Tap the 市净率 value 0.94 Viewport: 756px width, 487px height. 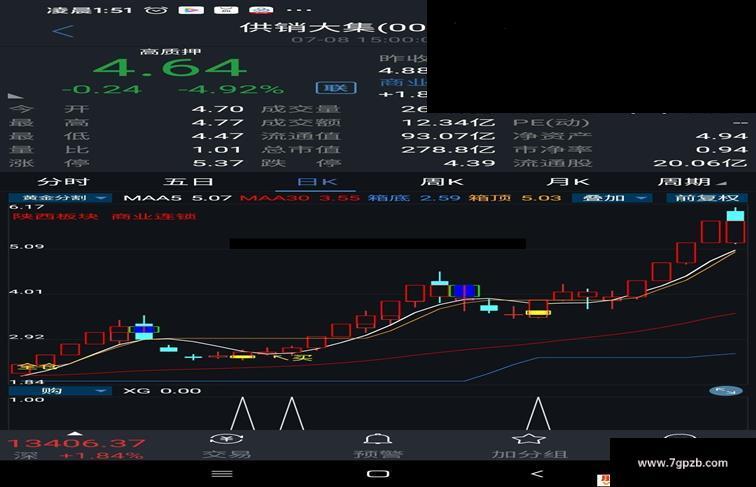pos(721,149)
